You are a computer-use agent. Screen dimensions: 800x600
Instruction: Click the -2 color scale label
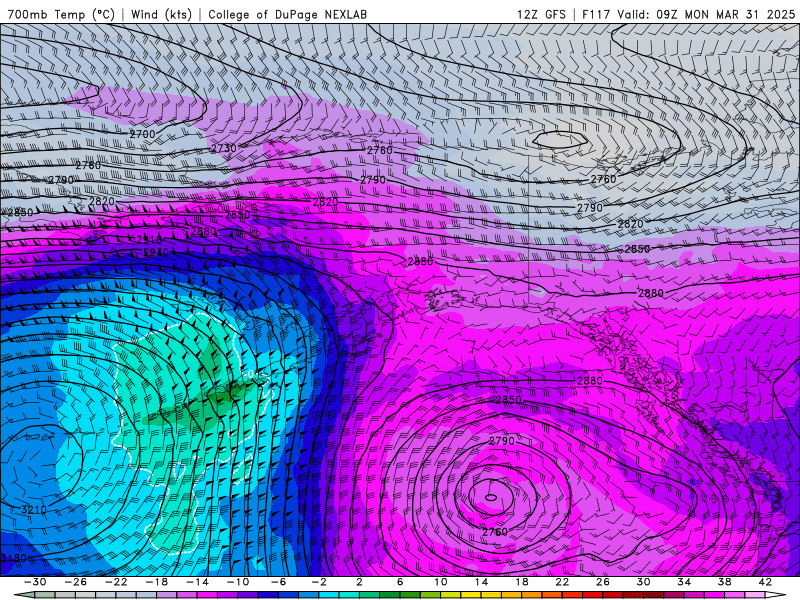tap(319, 583)
